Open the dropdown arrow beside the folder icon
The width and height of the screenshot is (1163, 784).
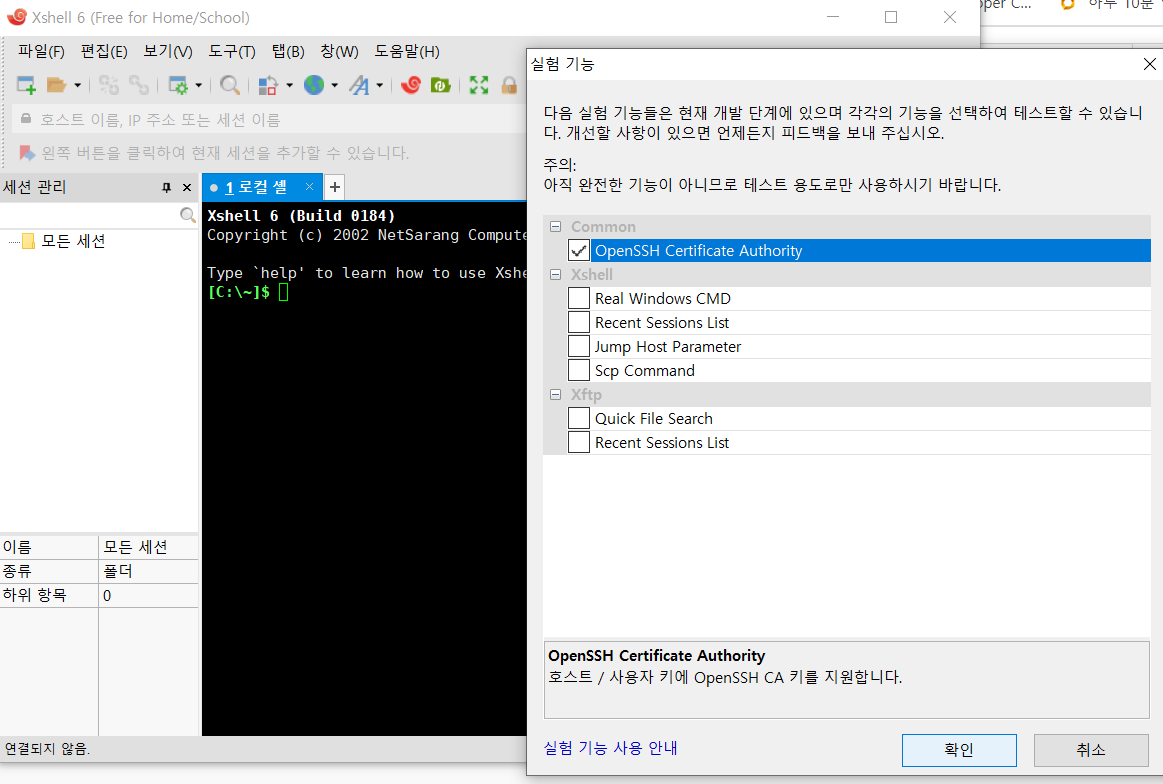click(77, 85)
